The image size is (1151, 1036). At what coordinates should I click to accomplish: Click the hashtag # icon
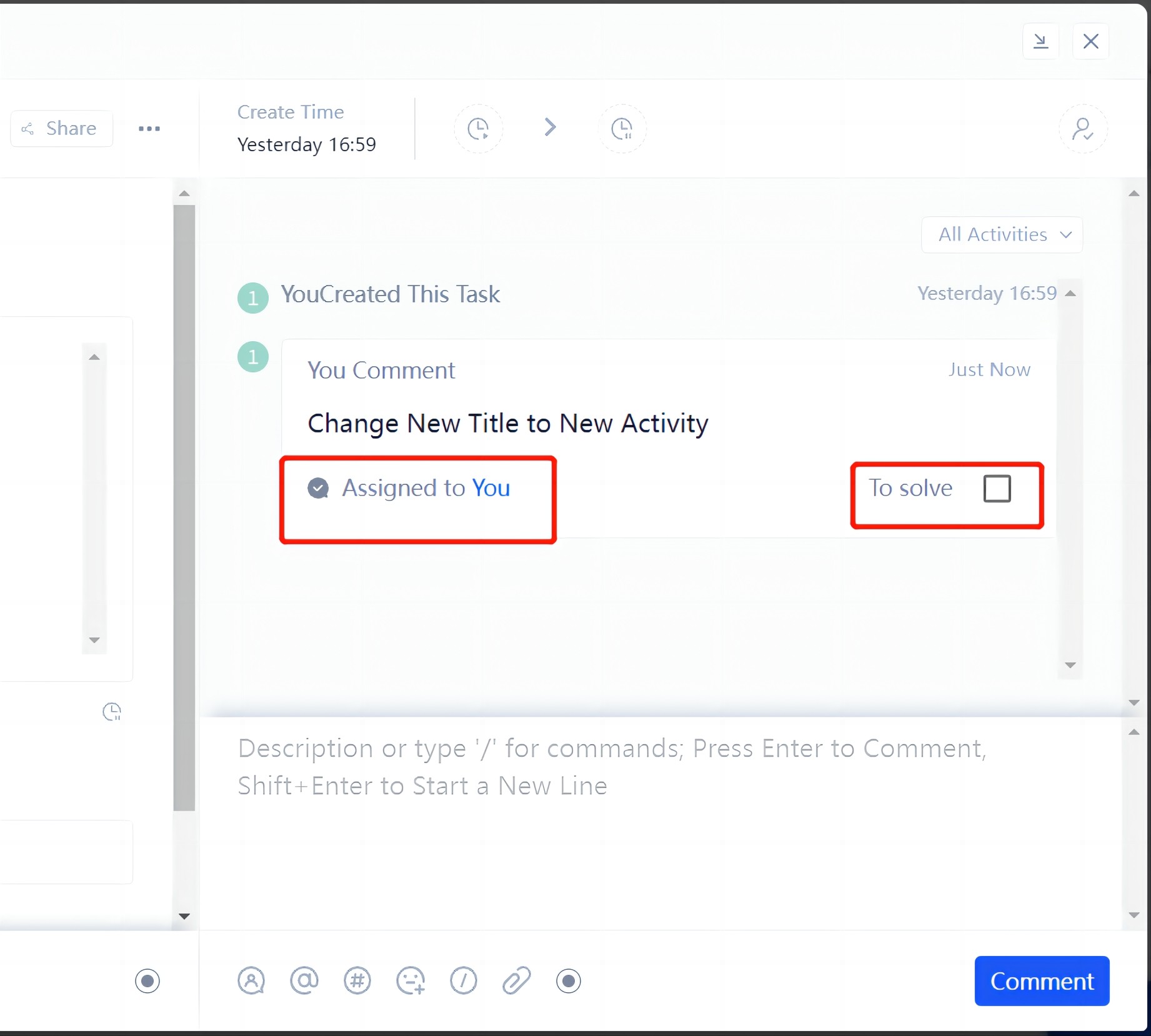click(x=357, y=980)
